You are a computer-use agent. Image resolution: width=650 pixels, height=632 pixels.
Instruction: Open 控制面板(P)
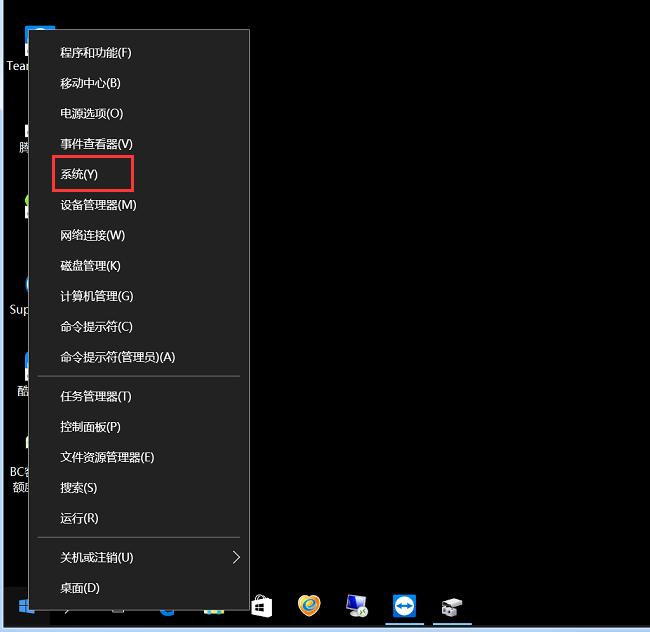coord(139,427)
